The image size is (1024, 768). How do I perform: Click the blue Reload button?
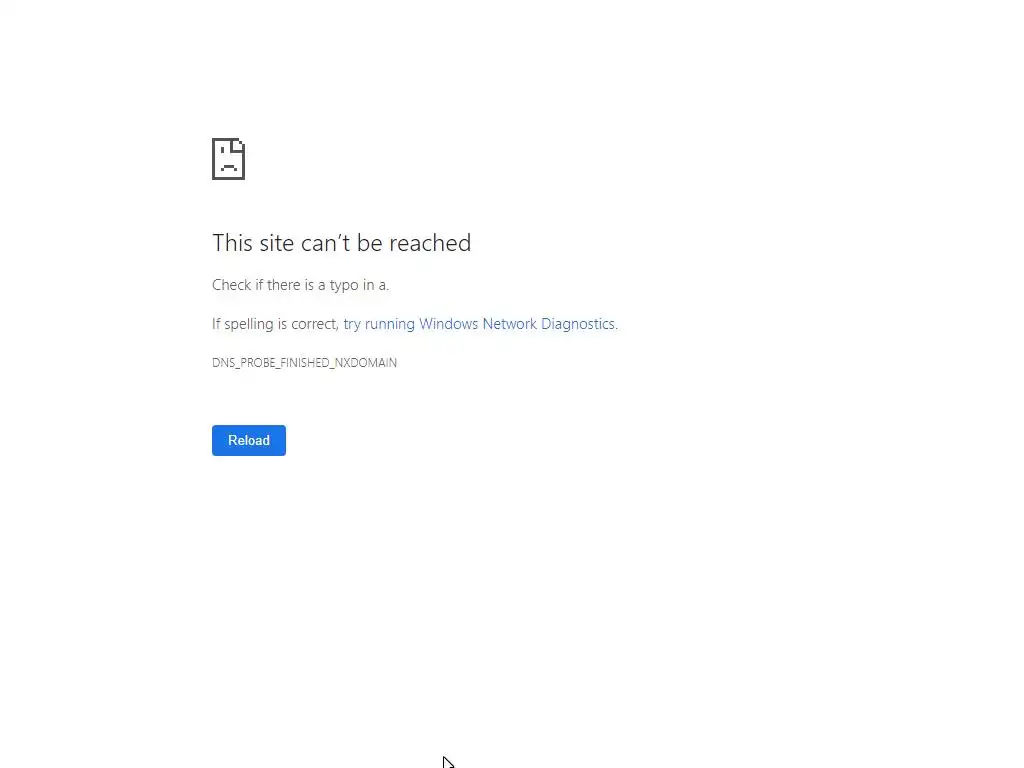[x=249, y=440]
